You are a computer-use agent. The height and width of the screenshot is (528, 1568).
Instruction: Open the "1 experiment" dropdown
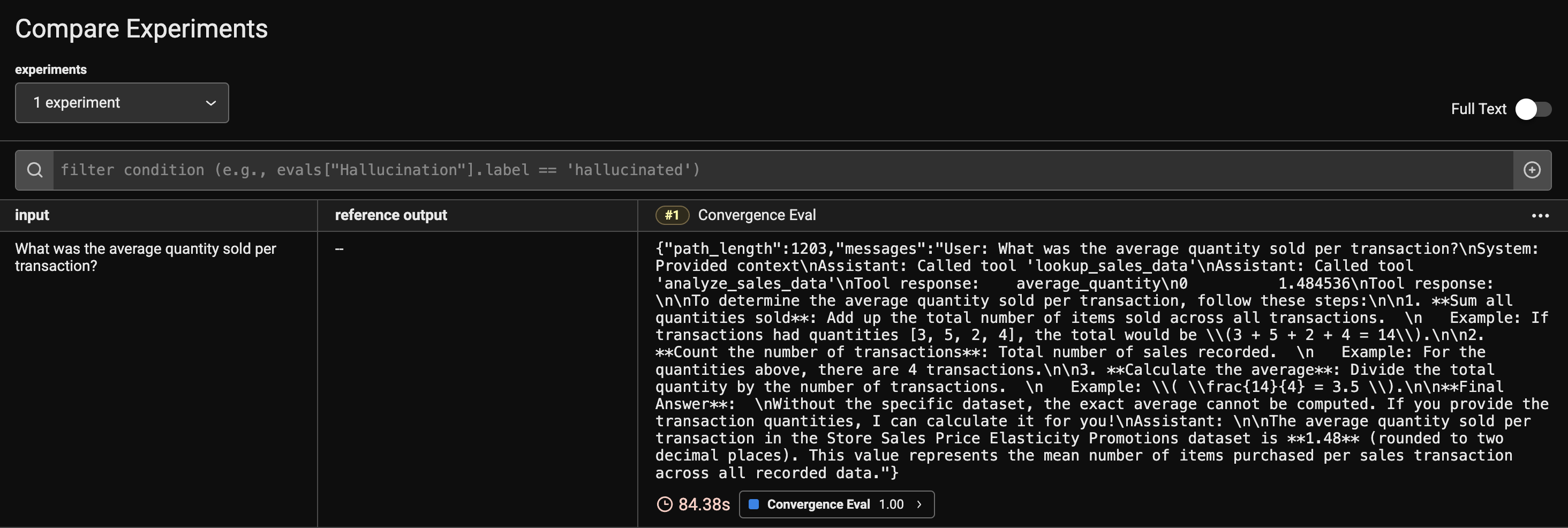click(122, 103)
